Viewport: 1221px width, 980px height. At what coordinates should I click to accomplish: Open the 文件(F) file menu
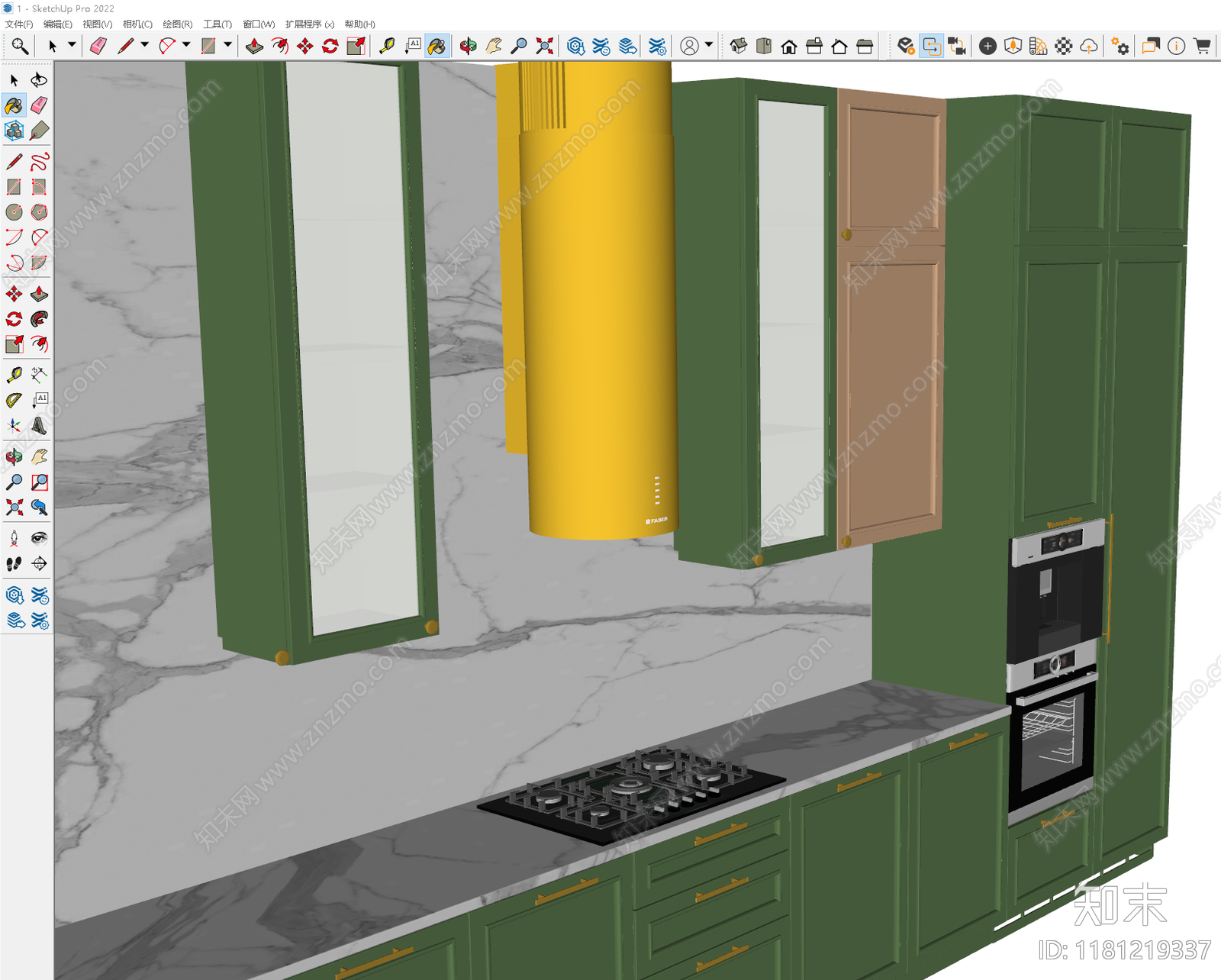[19, 24]
